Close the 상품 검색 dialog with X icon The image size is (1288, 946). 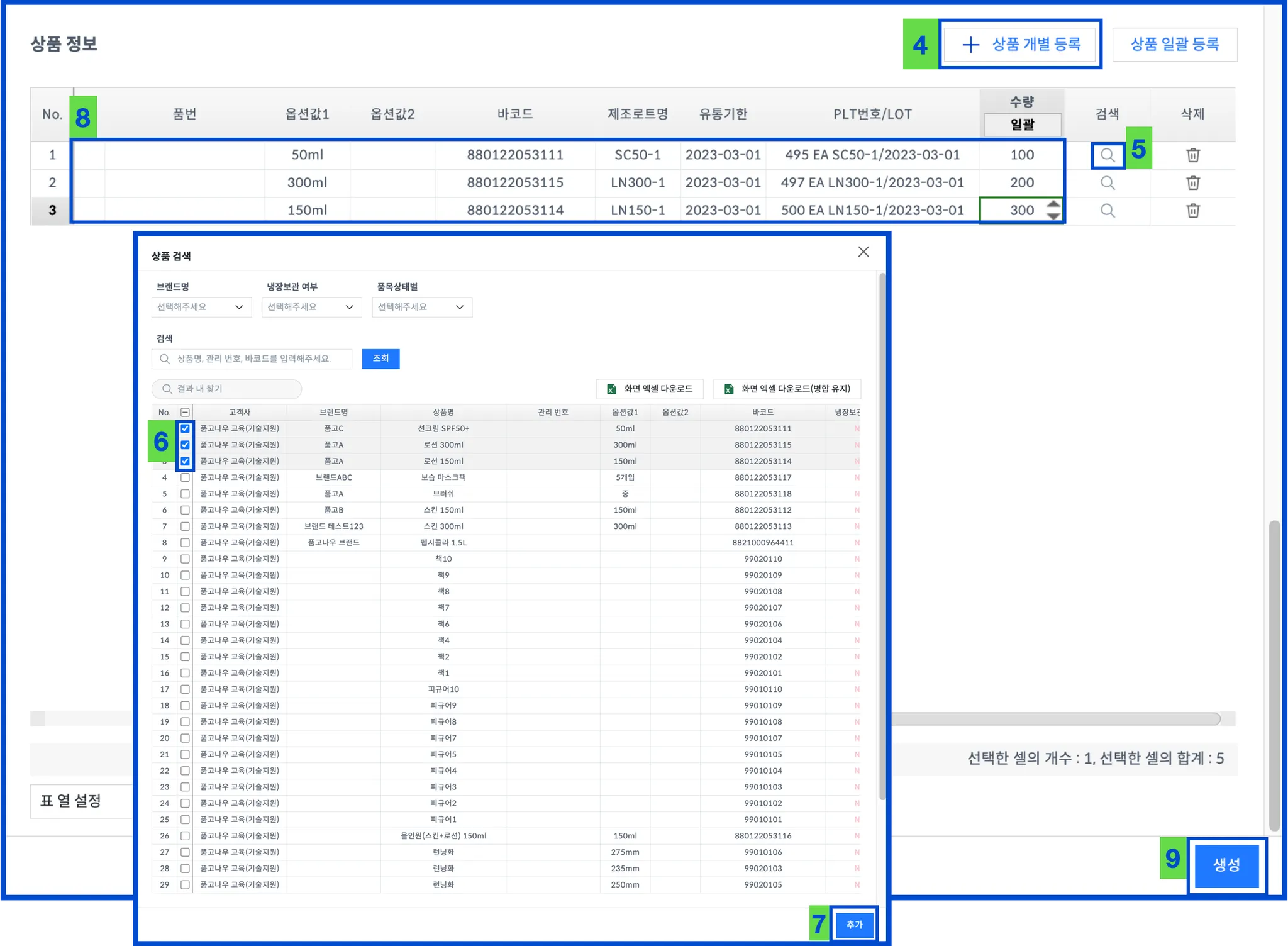coord(863,252)
